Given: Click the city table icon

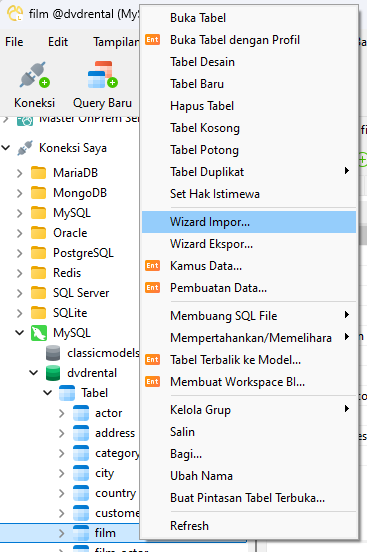Looking at the screenshot, I should tap(81, 473).
